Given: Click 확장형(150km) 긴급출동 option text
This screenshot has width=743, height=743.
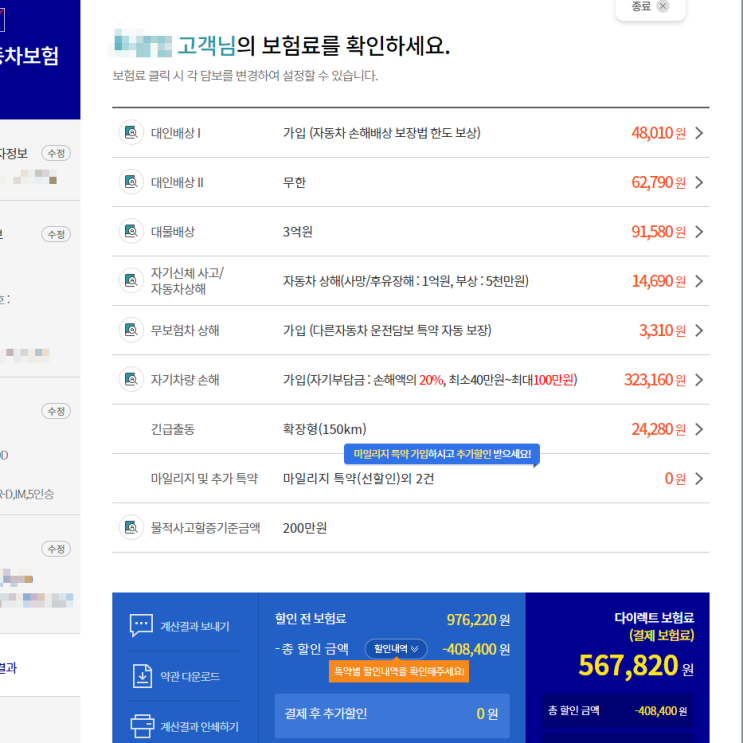Looking at the screenshot, I should pos(325,429).
